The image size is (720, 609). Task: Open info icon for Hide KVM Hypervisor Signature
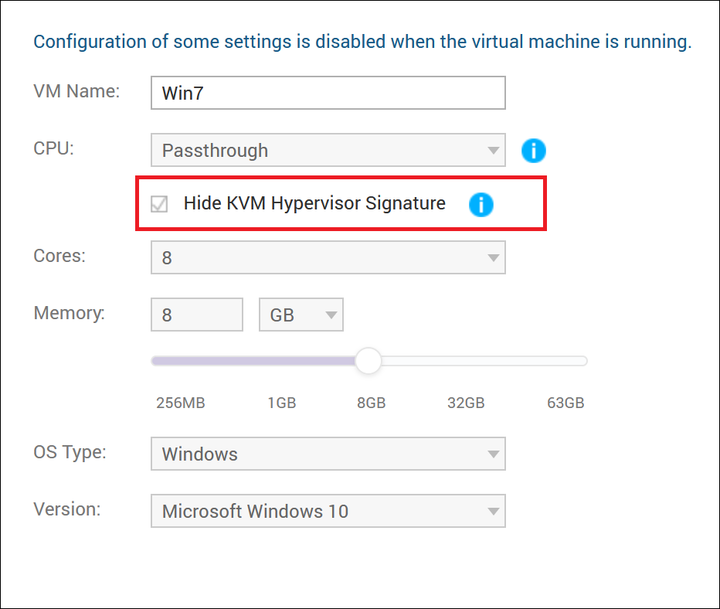[481, 204]
